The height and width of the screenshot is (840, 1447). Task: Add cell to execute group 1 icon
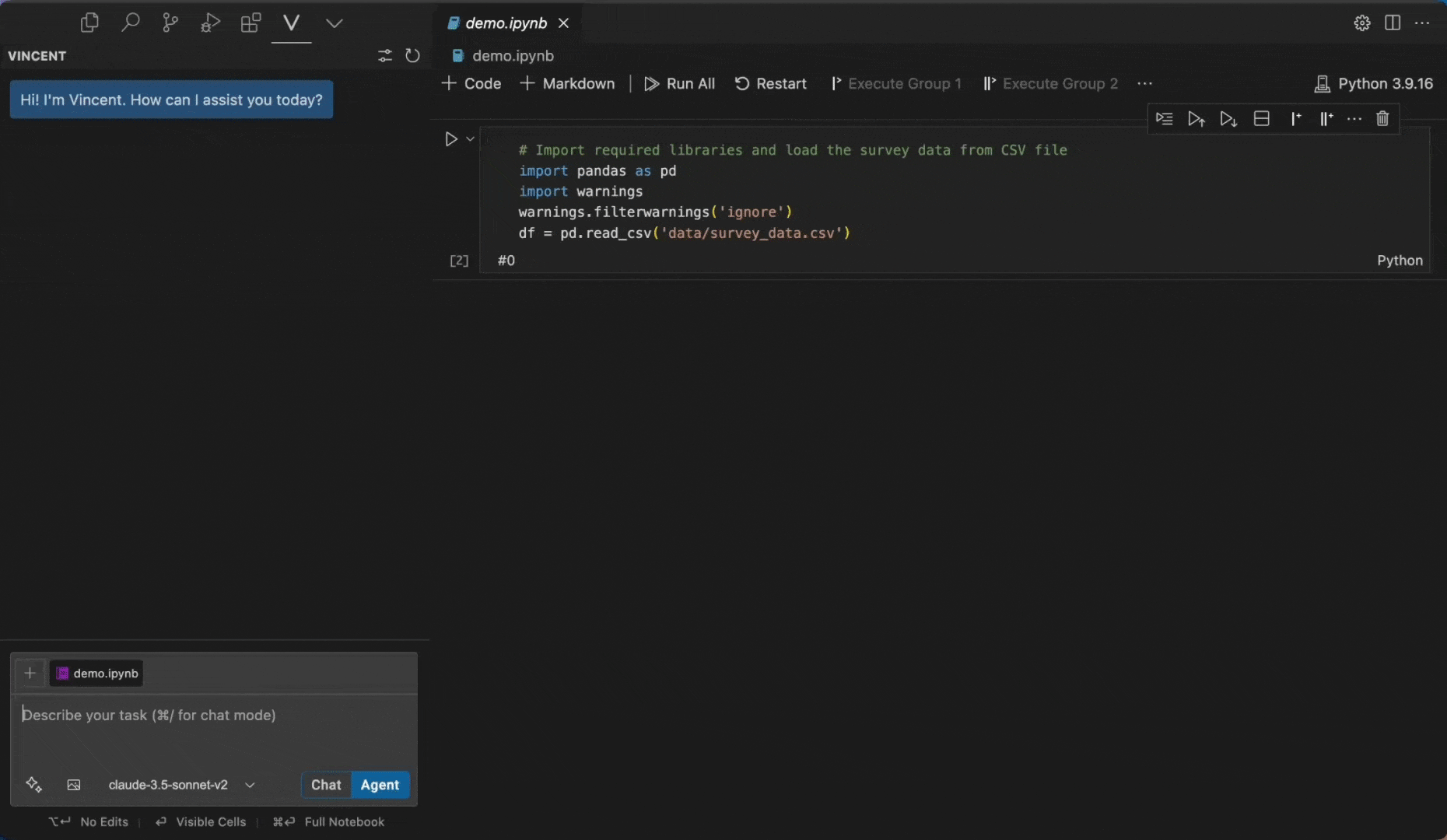1295,118
